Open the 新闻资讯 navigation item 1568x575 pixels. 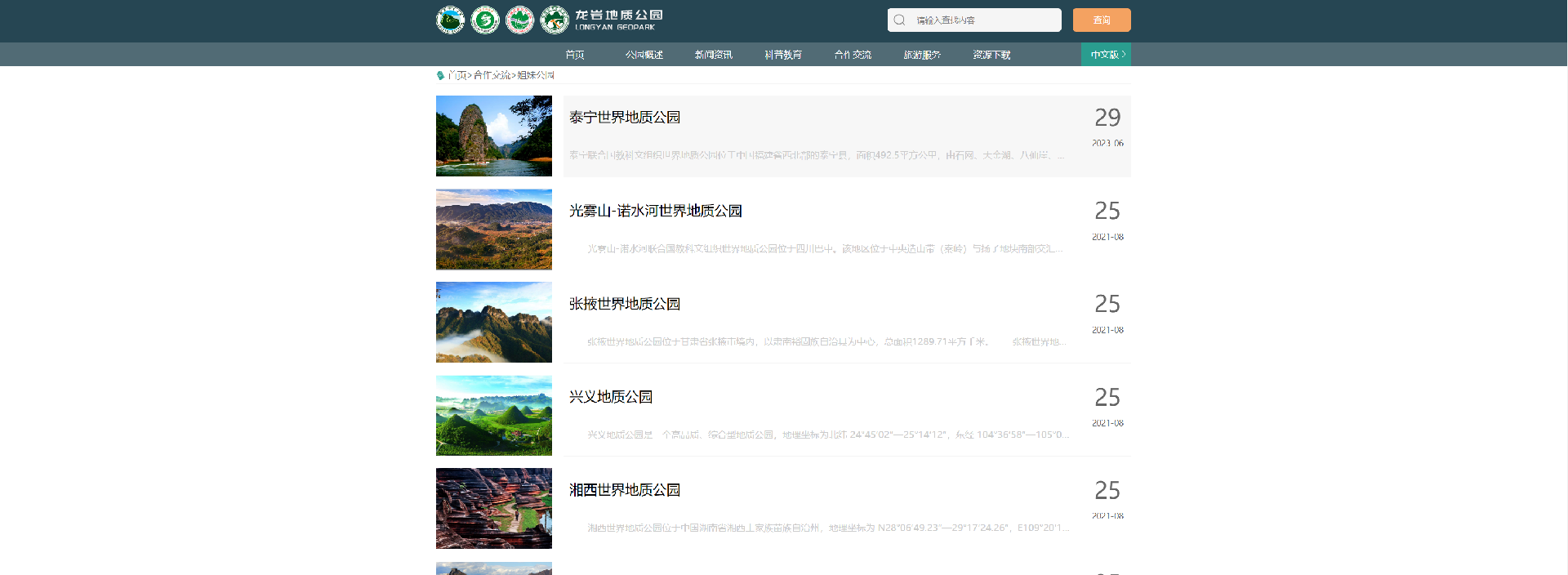(x=714, y=55)
